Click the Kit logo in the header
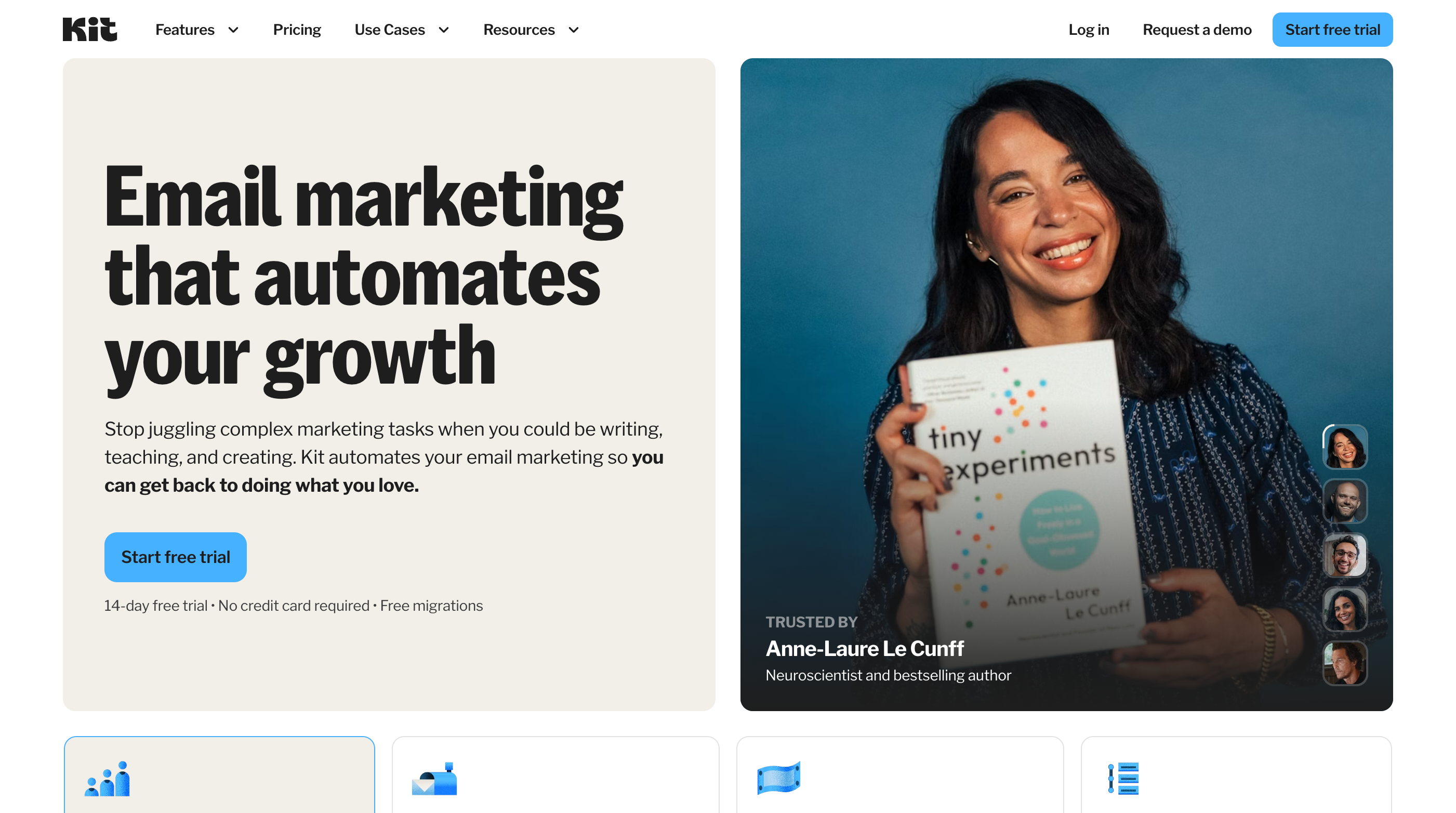 click(x=89, y=30)
